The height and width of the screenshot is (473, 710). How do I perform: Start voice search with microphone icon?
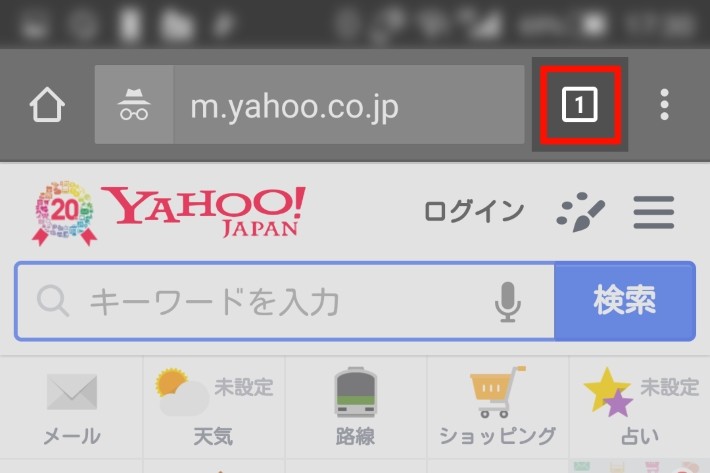(x=508, y=302)
